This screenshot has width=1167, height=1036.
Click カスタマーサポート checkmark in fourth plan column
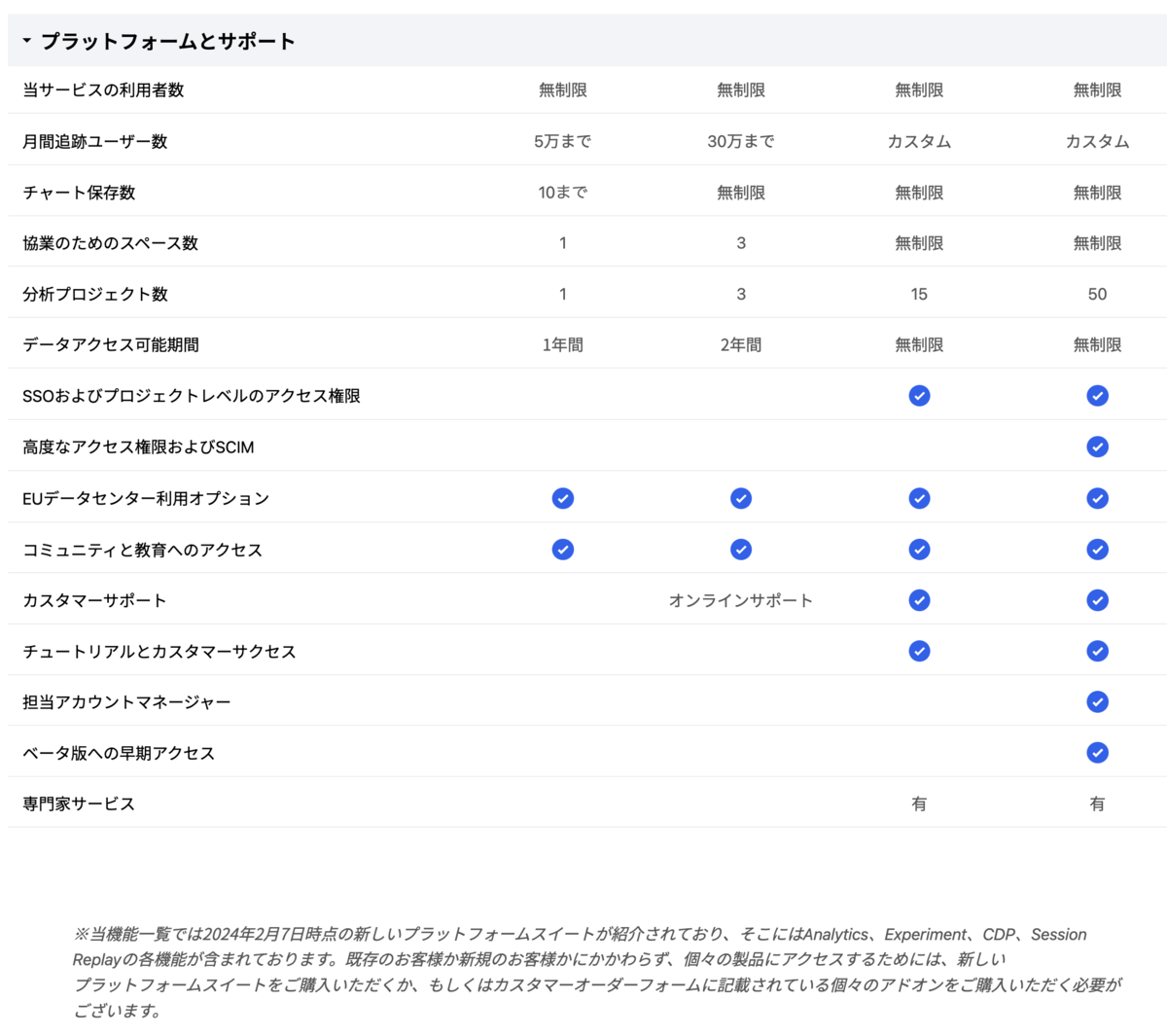tap(1097, 600)
